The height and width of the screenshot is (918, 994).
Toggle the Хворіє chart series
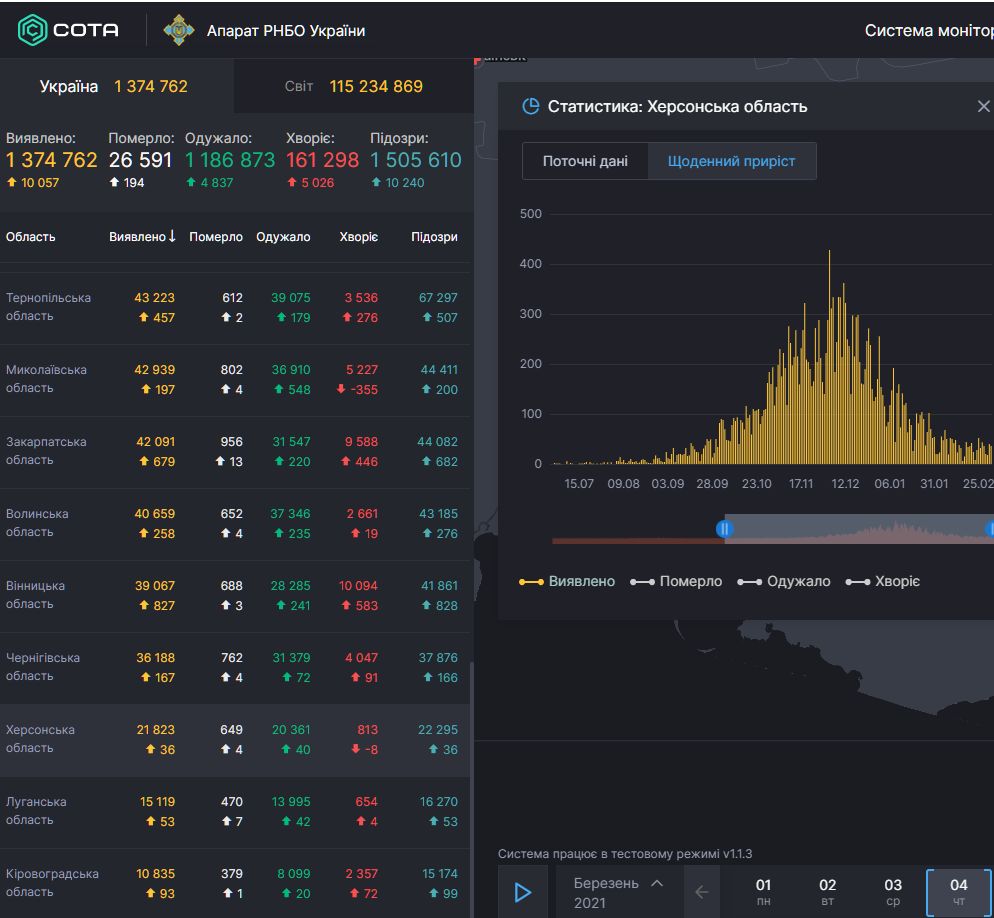tap(882, 581)
